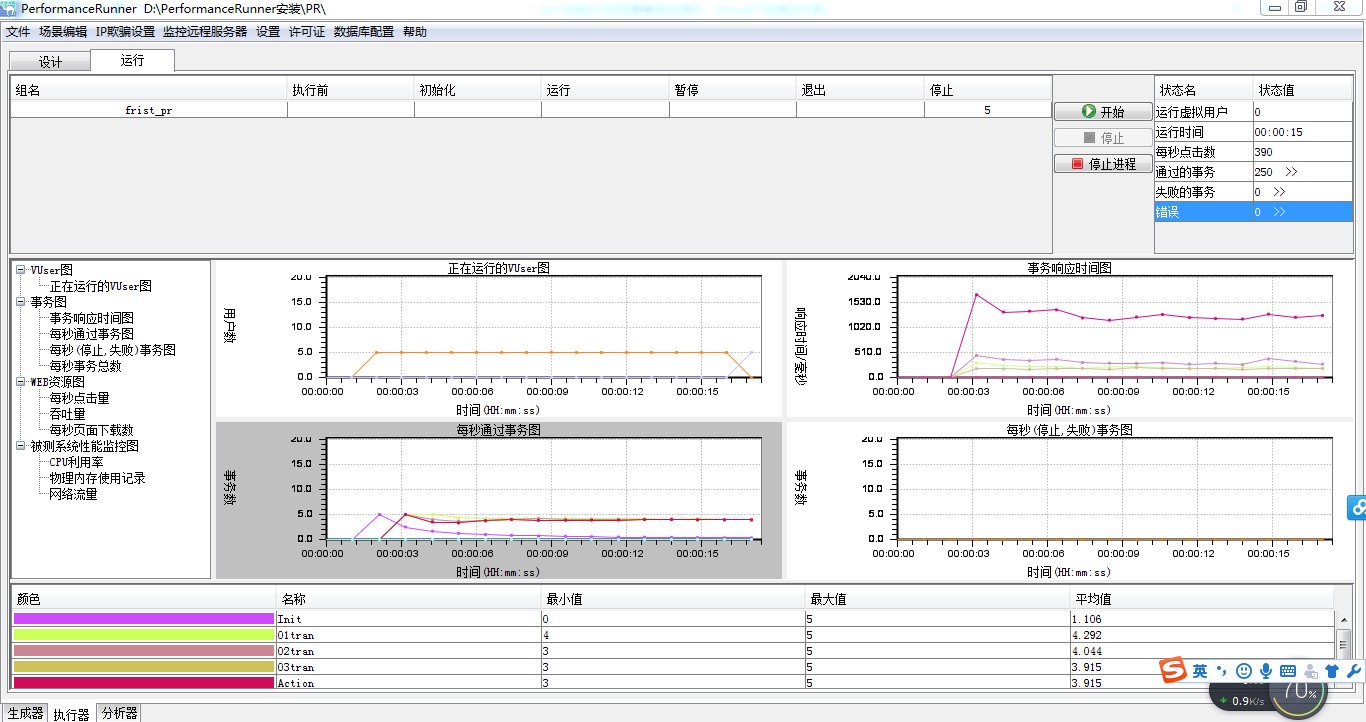The width and height of the screenshot is (1366, 722).
Task: Click the 组名 column header
Action: (x=149, y=90)
